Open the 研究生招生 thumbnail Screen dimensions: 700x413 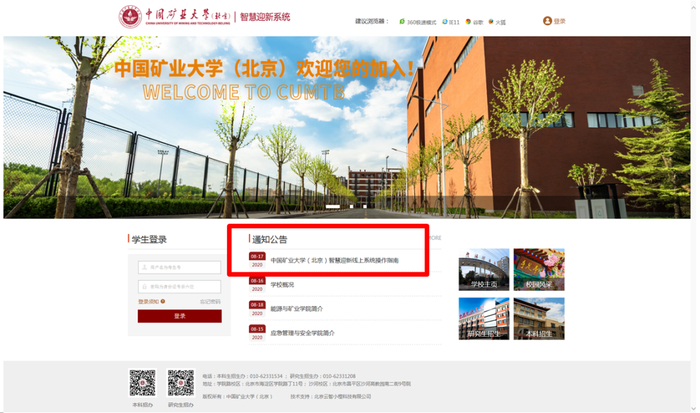pos(484,319)
